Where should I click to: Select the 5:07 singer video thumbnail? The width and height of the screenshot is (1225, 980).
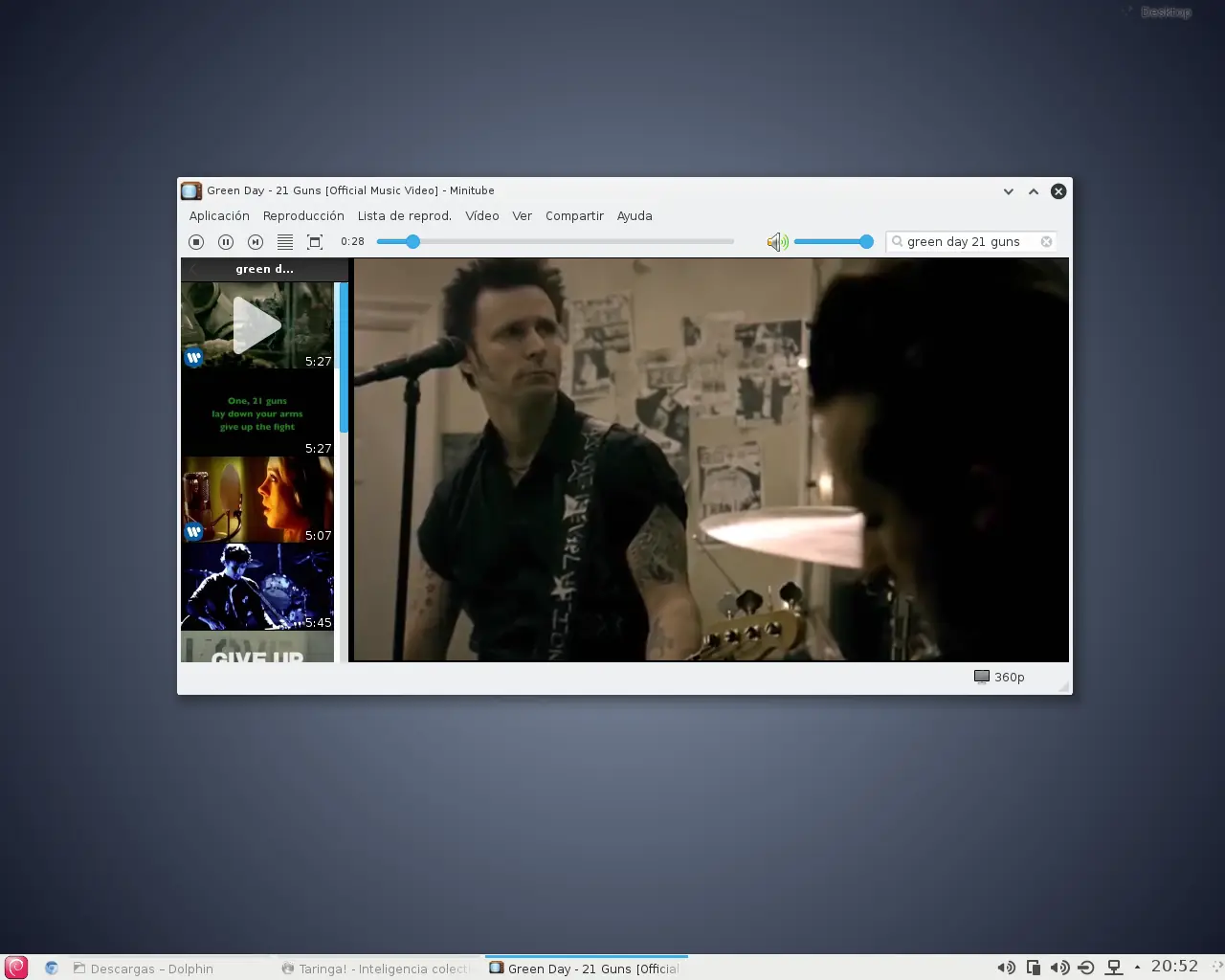point(257,500)
